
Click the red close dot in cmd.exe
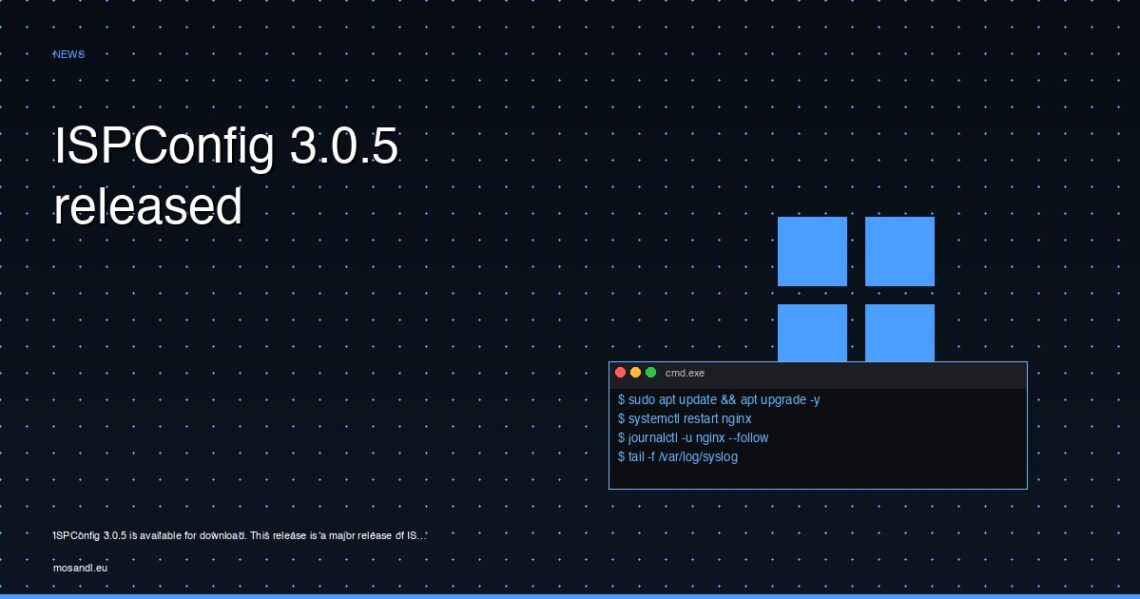(x=620, y=372)
